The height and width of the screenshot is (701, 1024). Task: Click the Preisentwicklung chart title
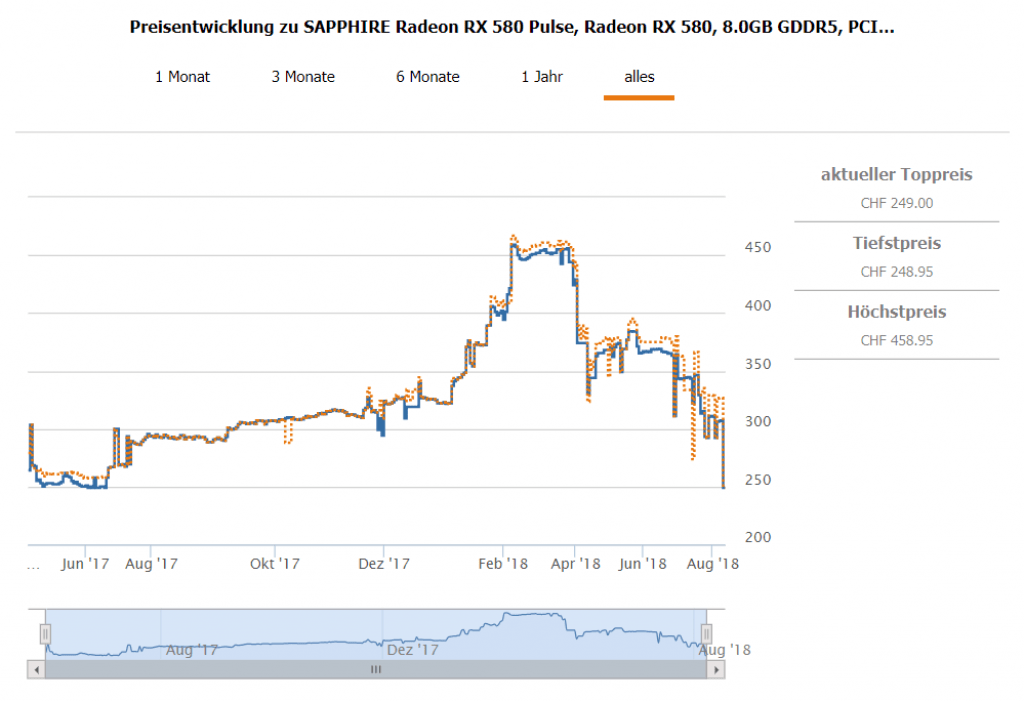pyautogui.click(x=512, y=27)
